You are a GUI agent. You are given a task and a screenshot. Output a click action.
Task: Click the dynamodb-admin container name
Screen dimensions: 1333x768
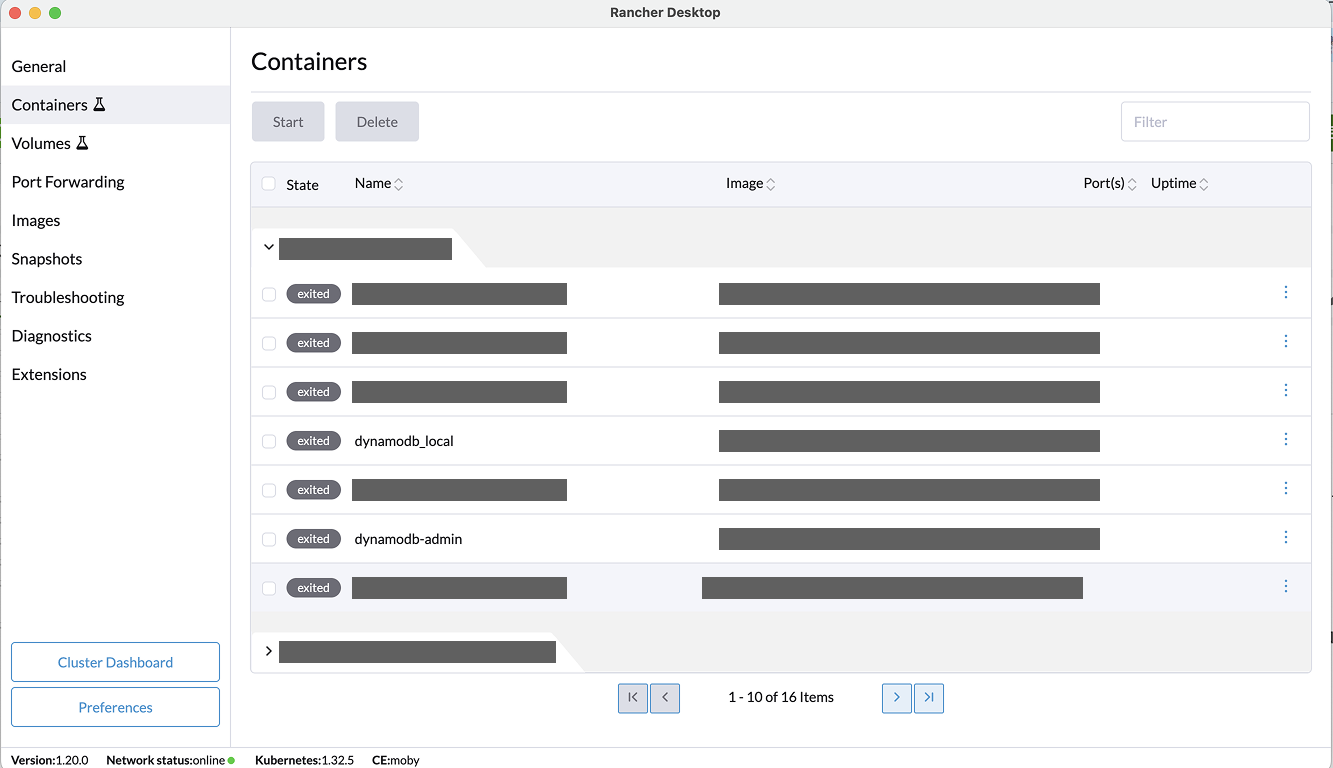[x=408, y=539]
